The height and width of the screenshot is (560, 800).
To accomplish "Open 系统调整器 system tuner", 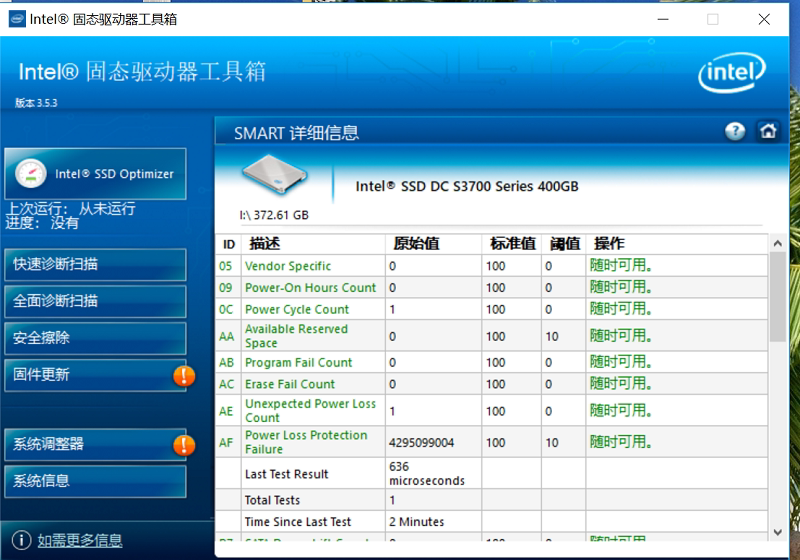I will click(x=95, y=444).
